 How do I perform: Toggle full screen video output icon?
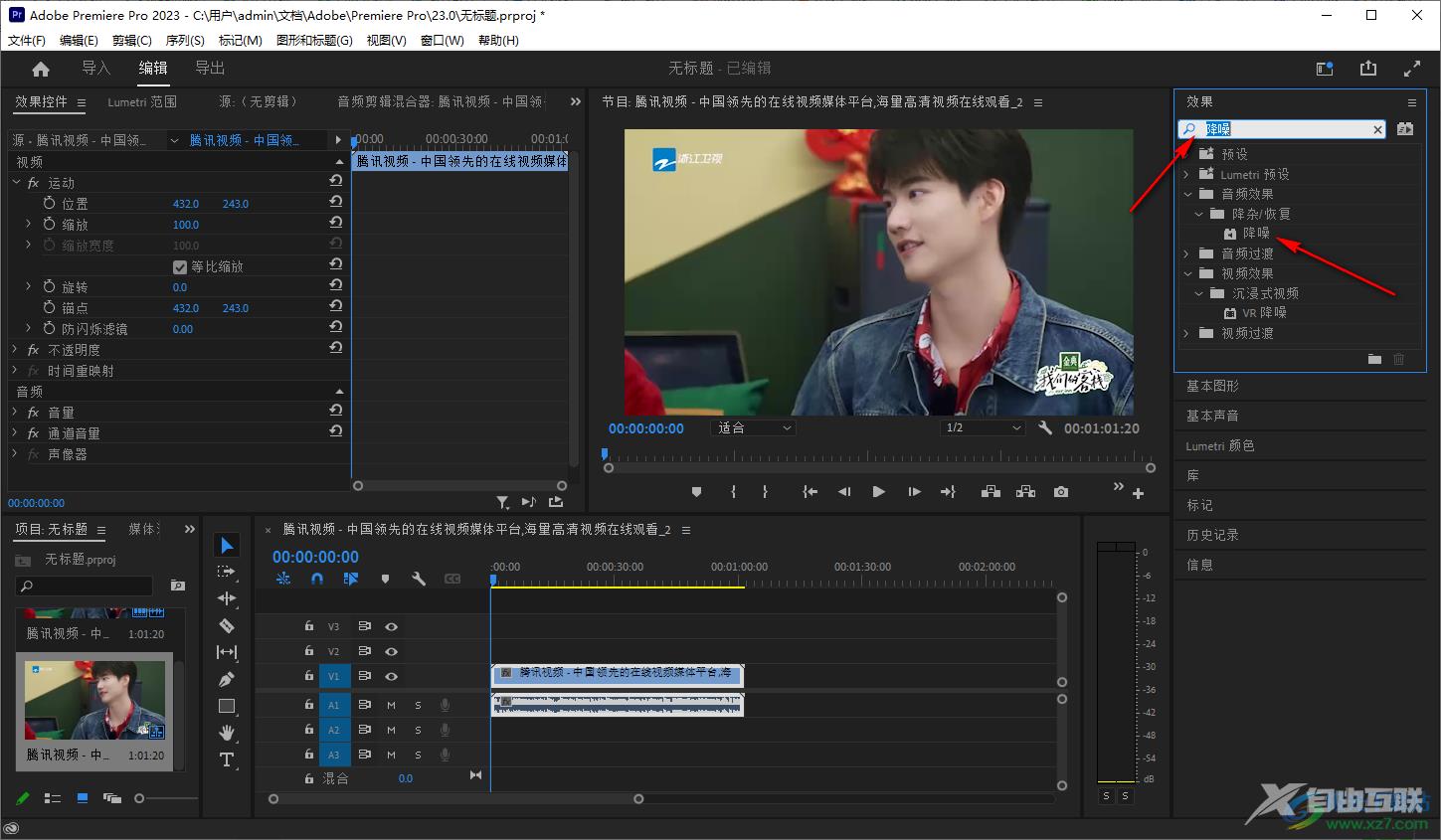[x=1411, y=69]
